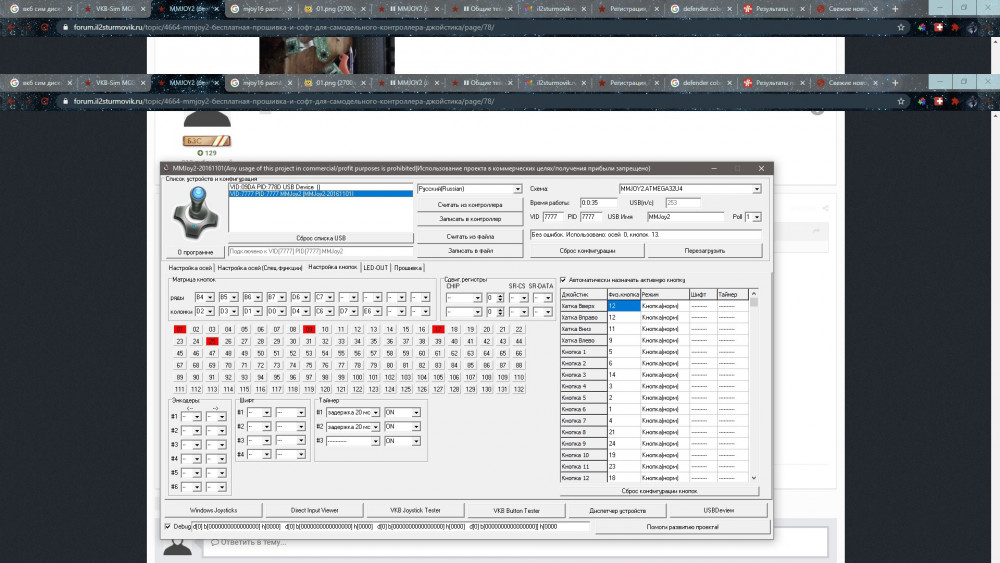Click matrix button 01 highlighted in red
This screenshot has height=563, width=1000.
click(x=180, y=330)
